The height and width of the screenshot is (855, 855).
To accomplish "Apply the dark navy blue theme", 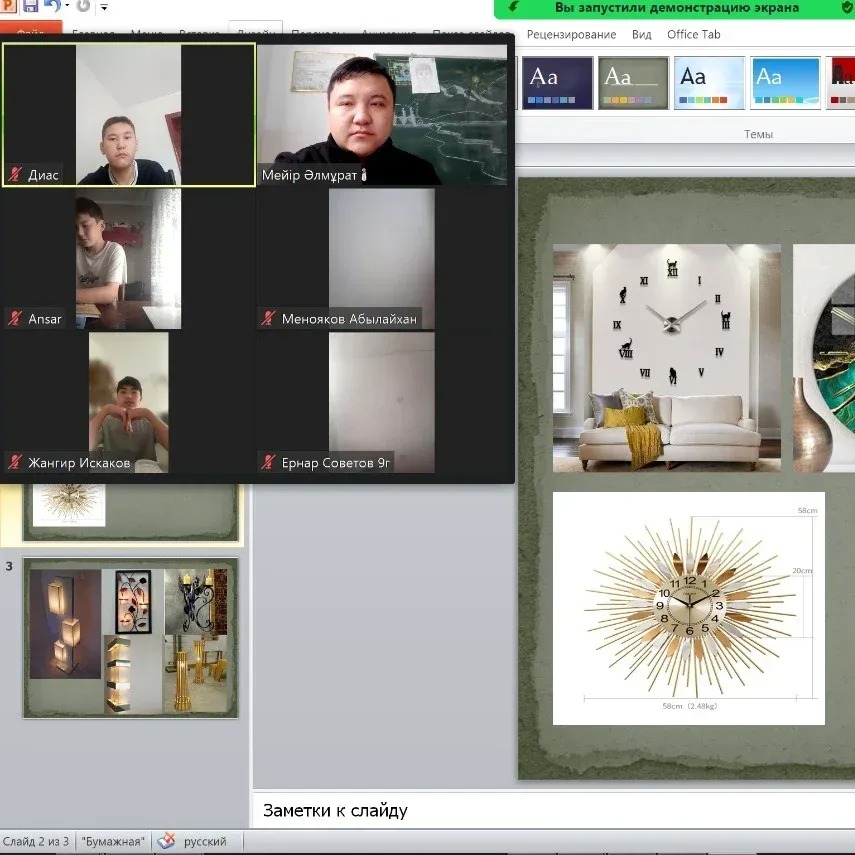I will [557, 83].
